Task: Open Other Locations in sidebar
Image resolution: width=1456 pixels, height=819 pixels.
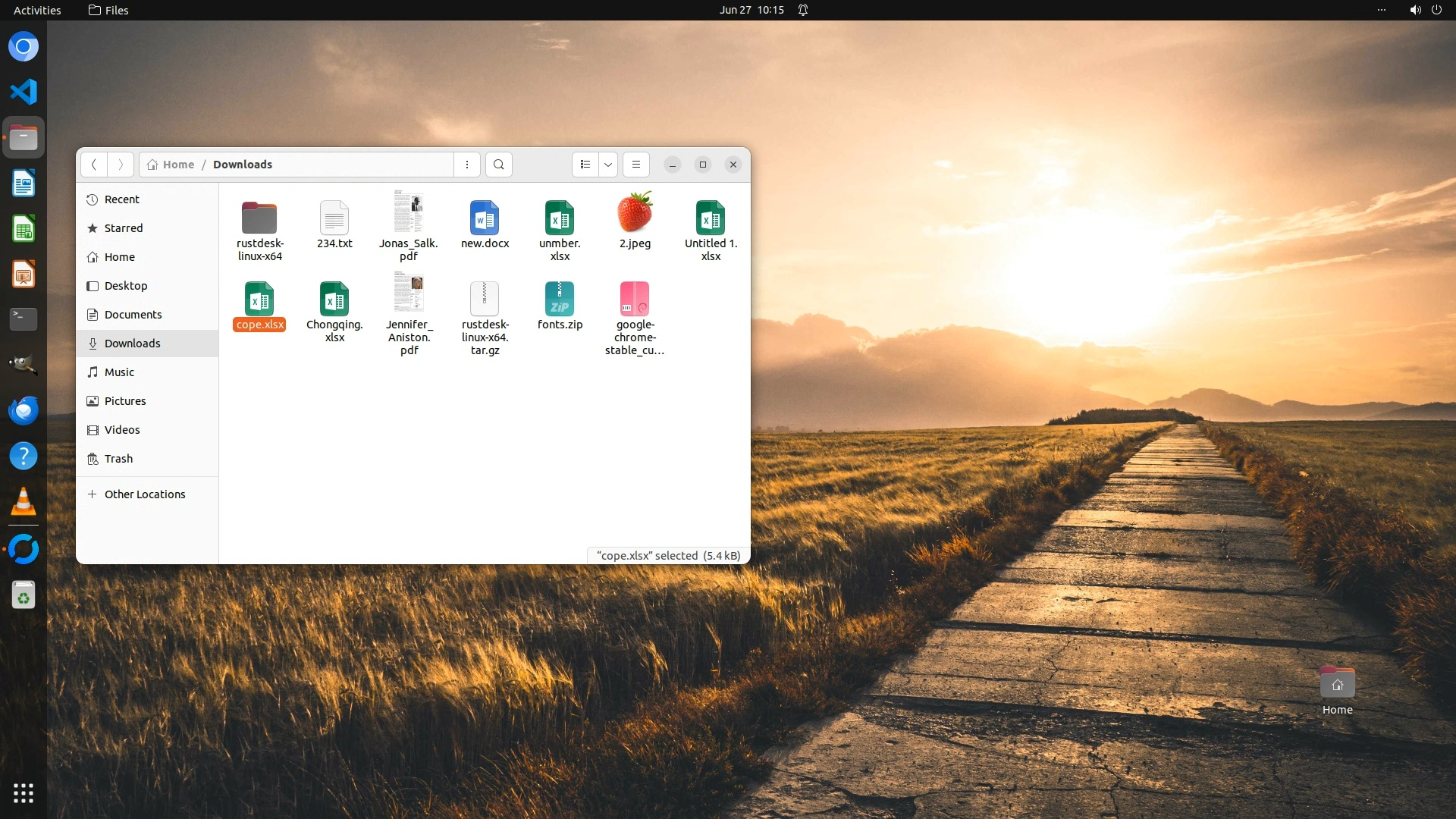Action: (x=145, y=494)
